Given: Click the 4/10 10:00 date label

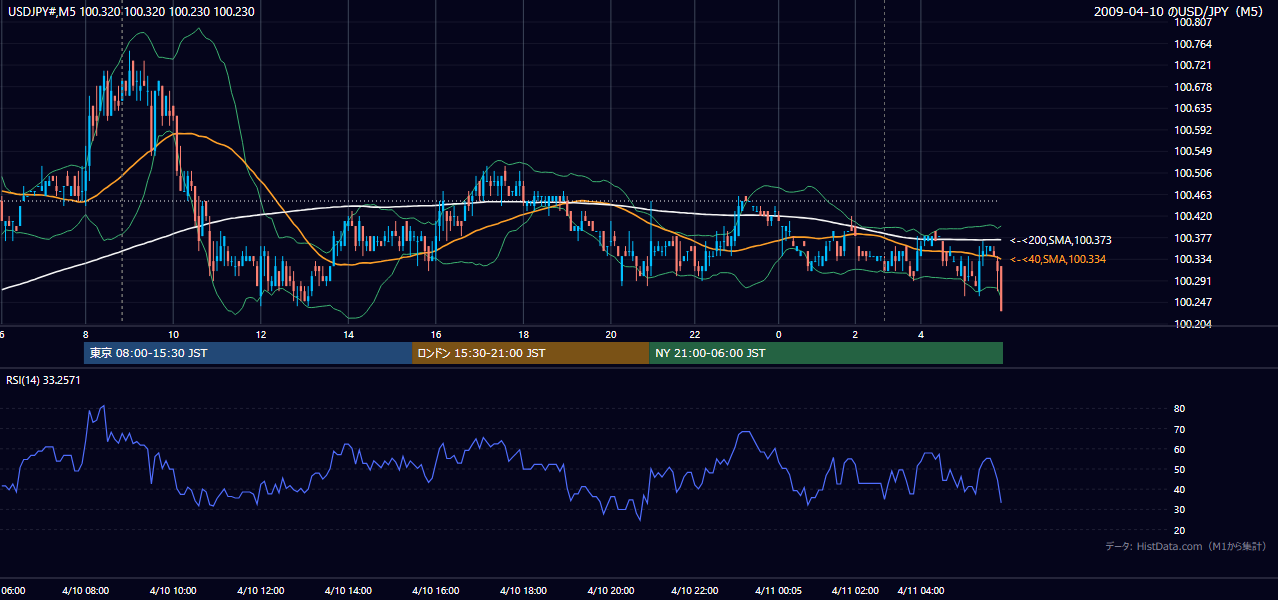Looking at the screenshot, I should coord(173,590).
